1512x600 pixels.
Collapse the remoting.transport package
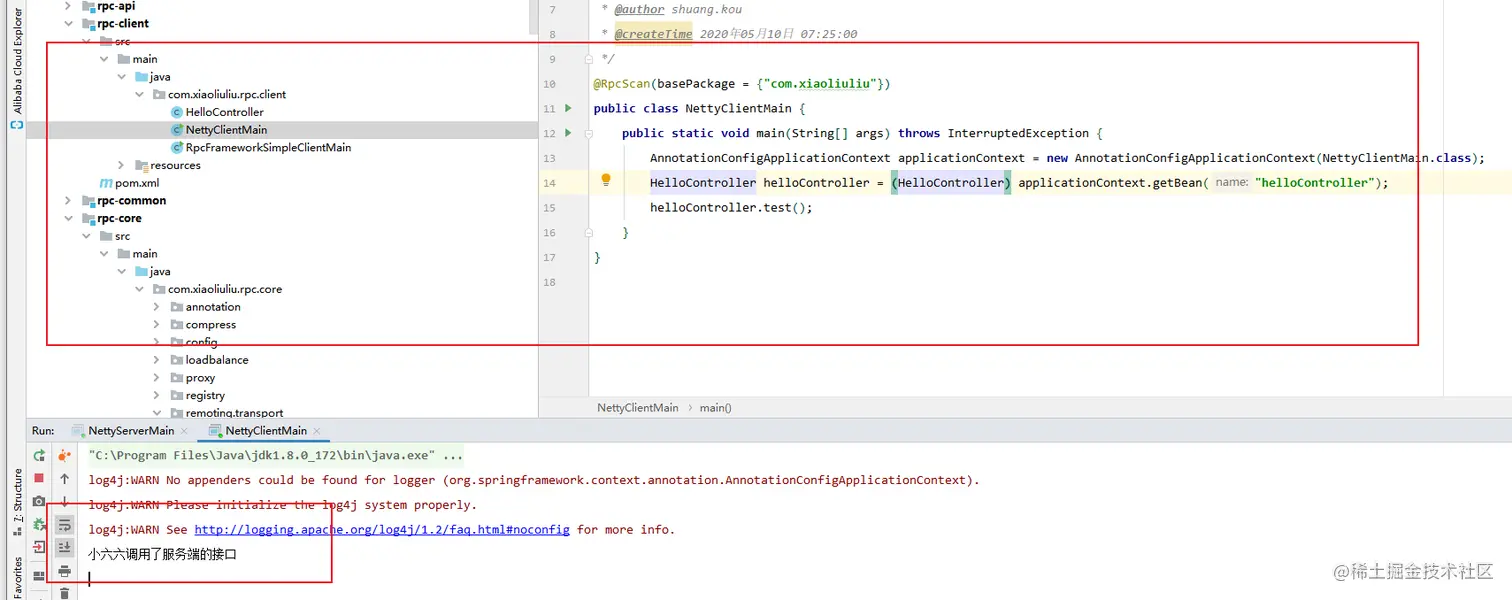(x=157, y=412)
